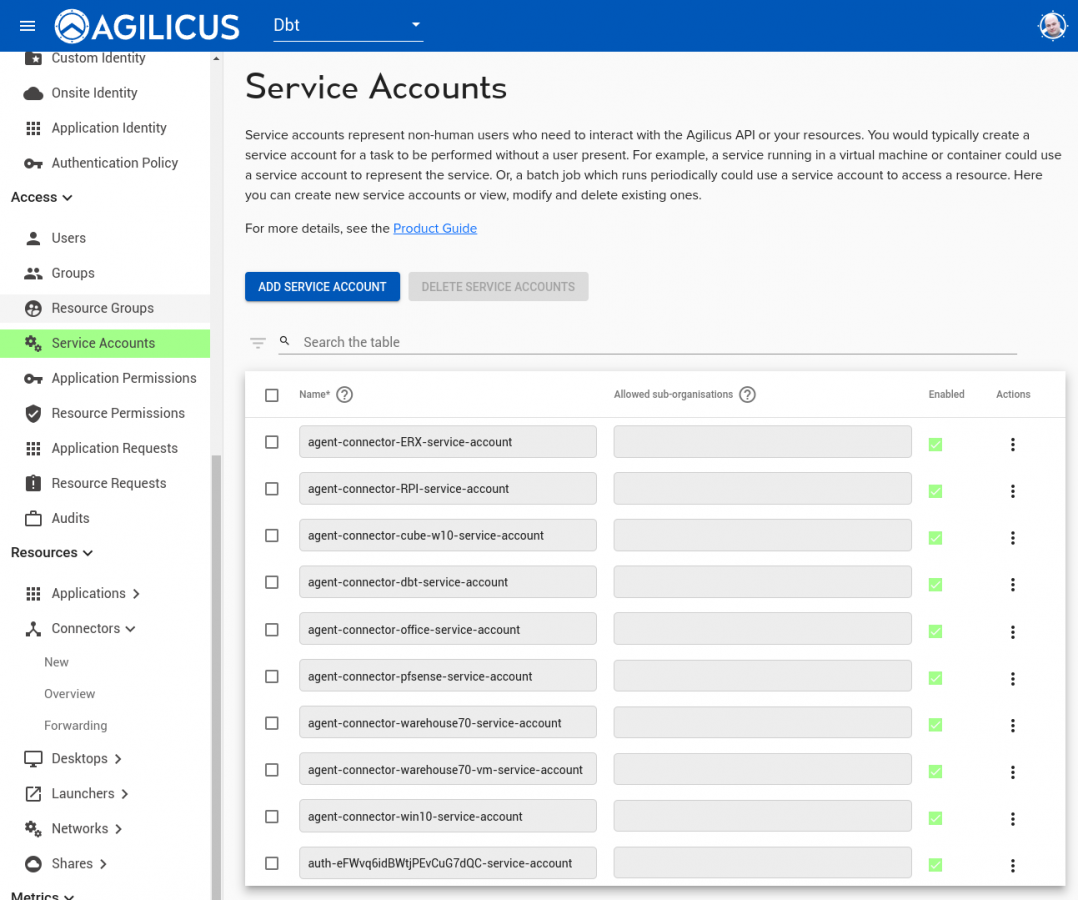Open the user profile avatar
The image size is (1078, 900).
pyautogui.click(x=1052, y=25)
